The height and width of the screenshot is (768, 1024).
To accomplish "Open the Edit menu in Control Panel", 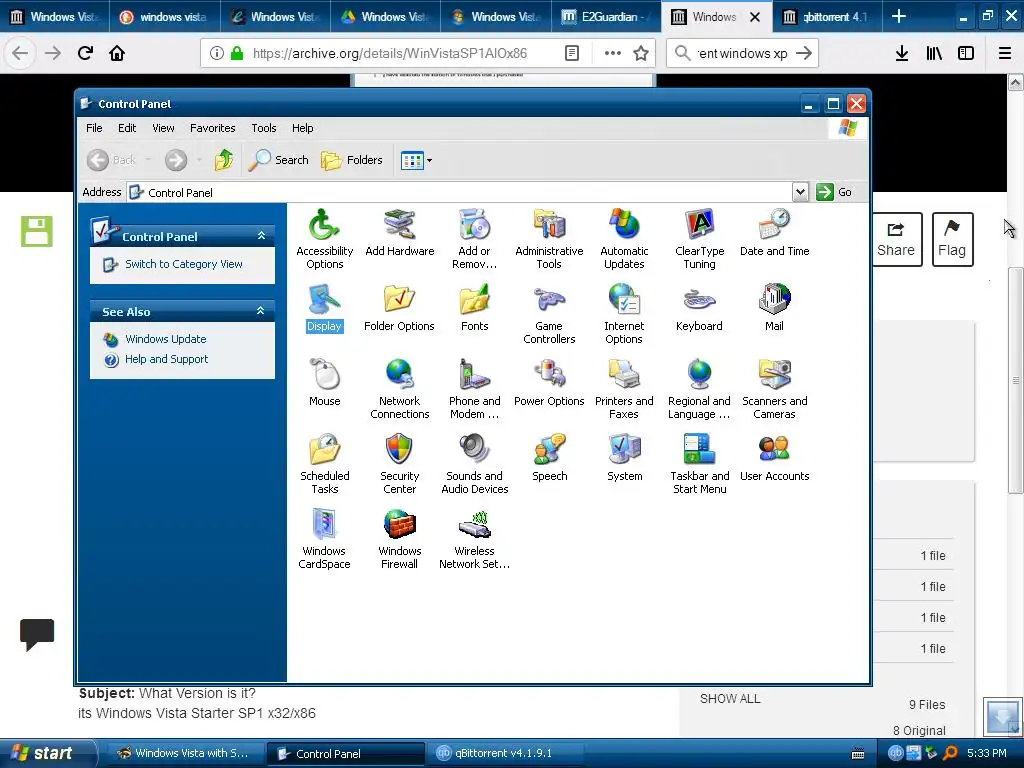I will 127,128.
